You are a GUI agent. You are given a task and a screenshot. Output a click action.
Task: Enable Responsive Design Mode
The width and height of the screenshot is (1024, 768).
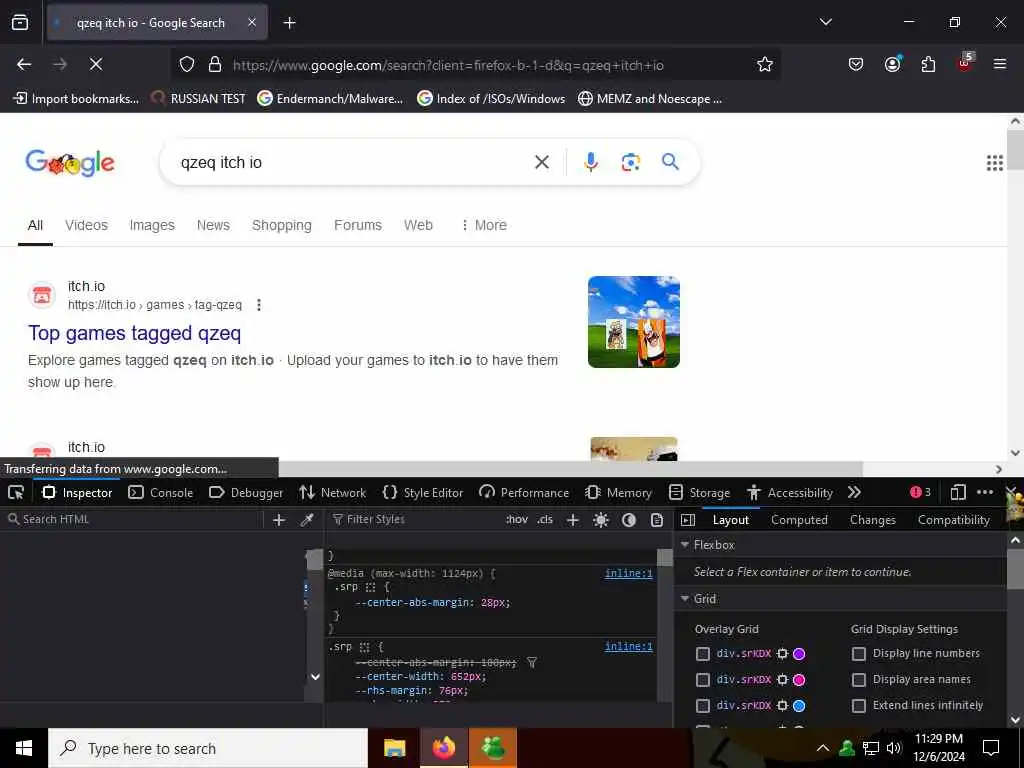[958, 492]
